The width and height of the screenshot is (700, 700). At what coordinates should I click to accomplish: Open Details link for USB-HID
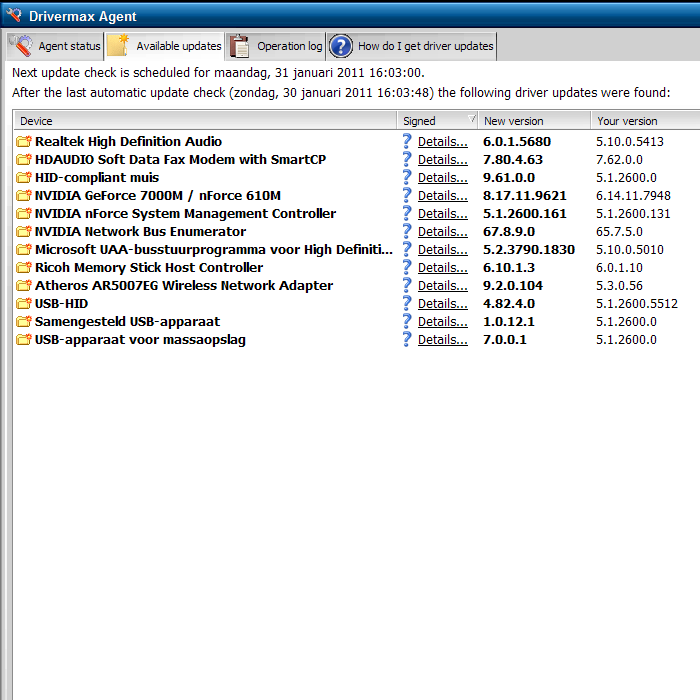[x=443, y=304]
